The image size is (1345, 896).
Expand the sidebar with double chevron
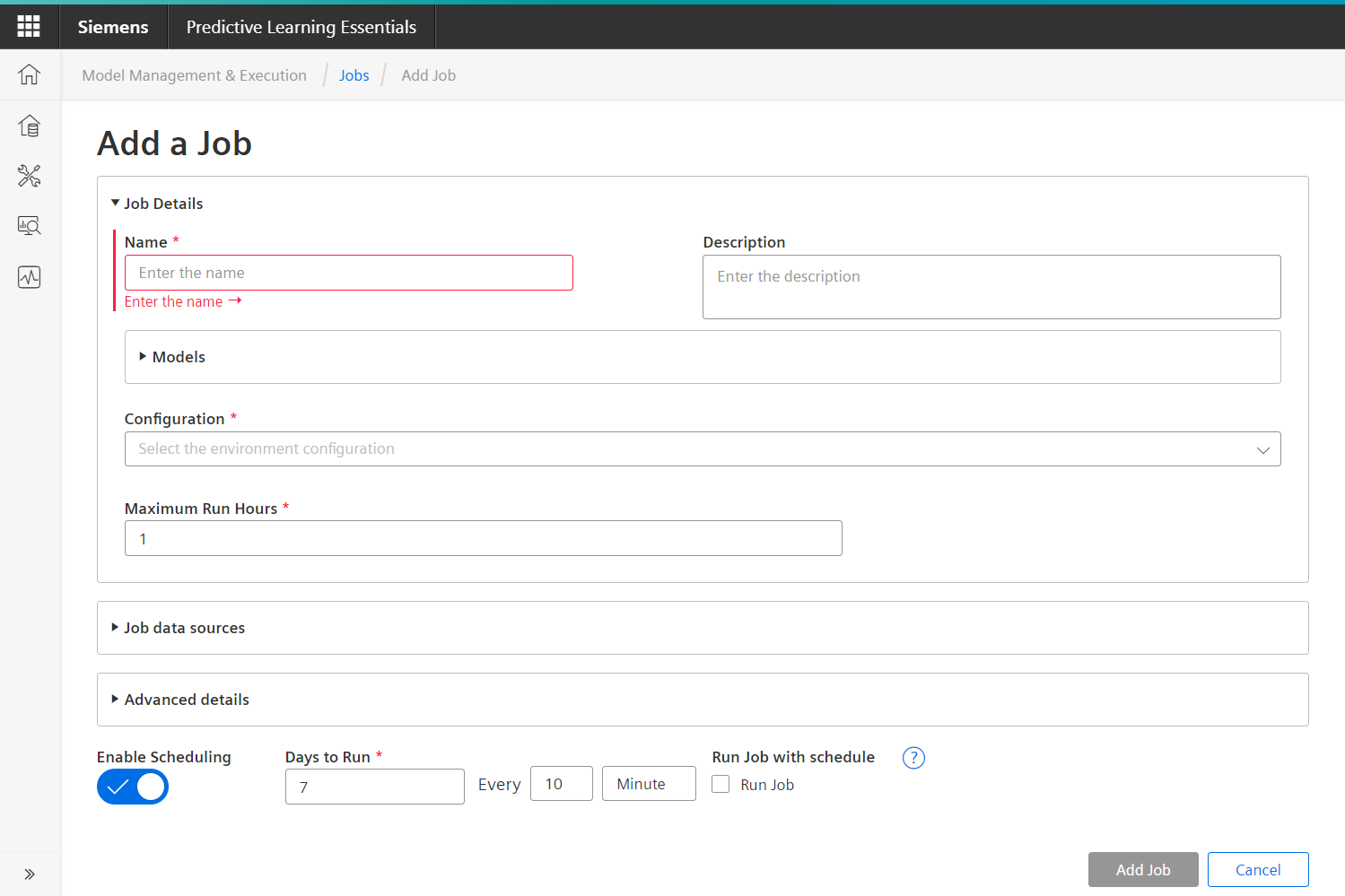click(x=30, y=874)
